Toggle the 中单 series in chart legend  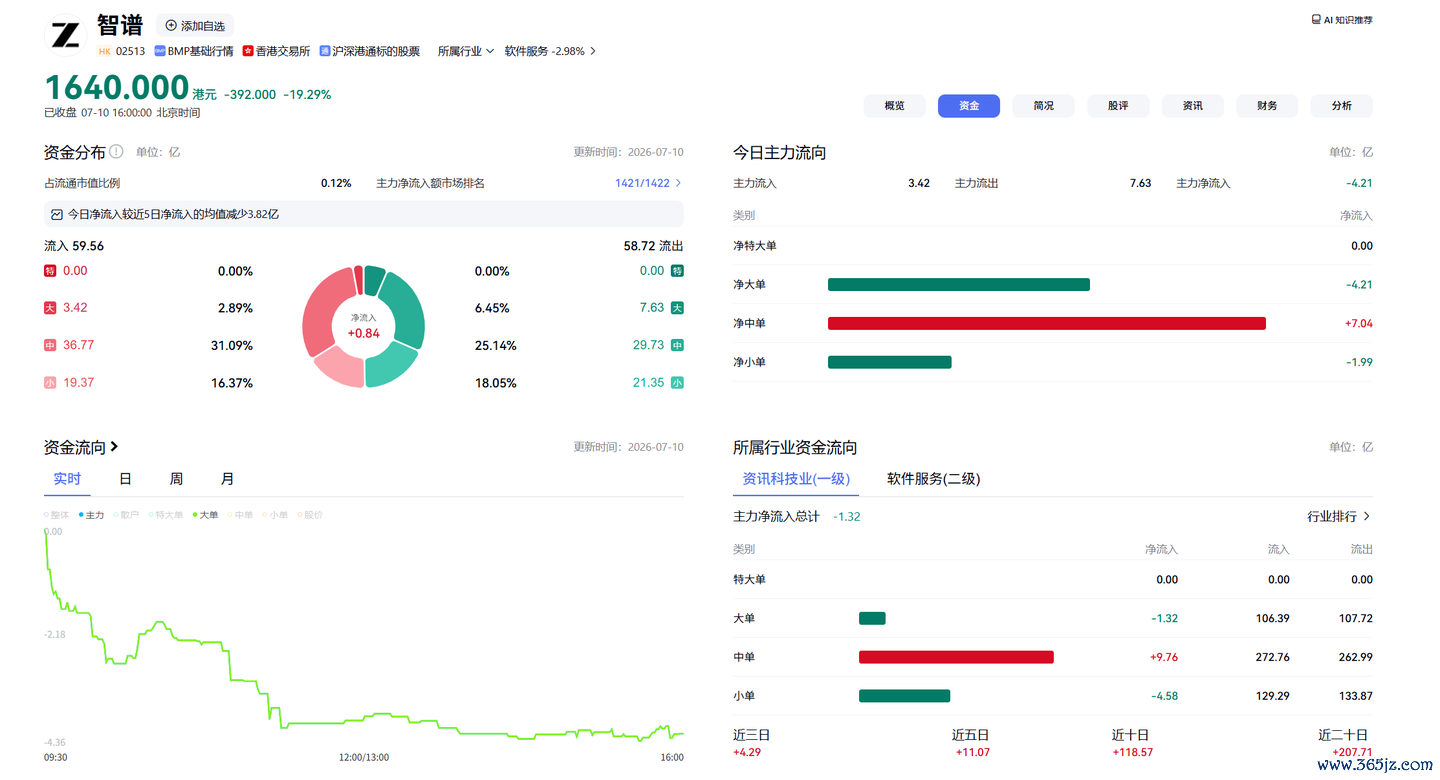pos(240,515)
